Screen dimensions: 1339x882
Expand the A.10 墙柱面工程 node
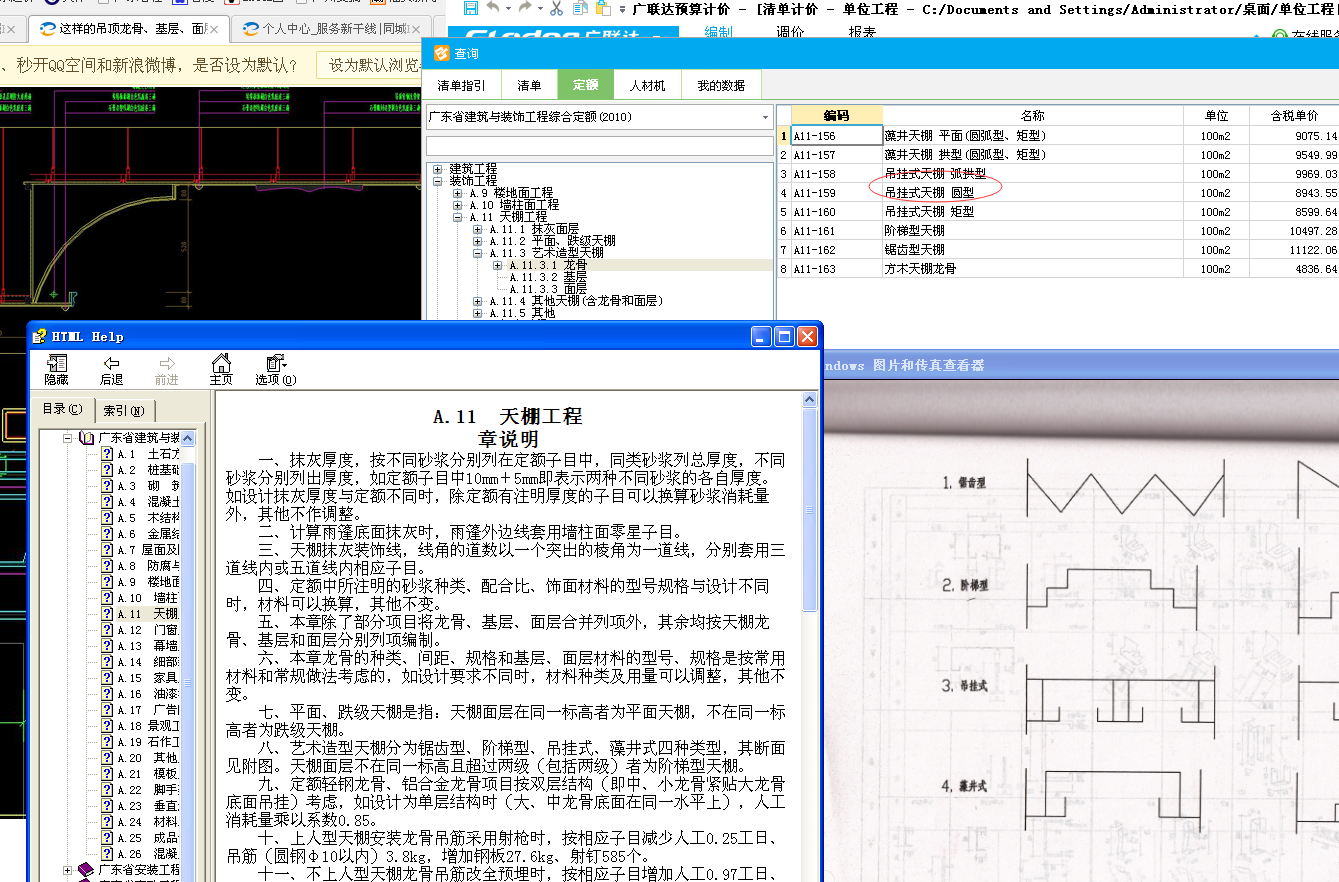point(458,205)
